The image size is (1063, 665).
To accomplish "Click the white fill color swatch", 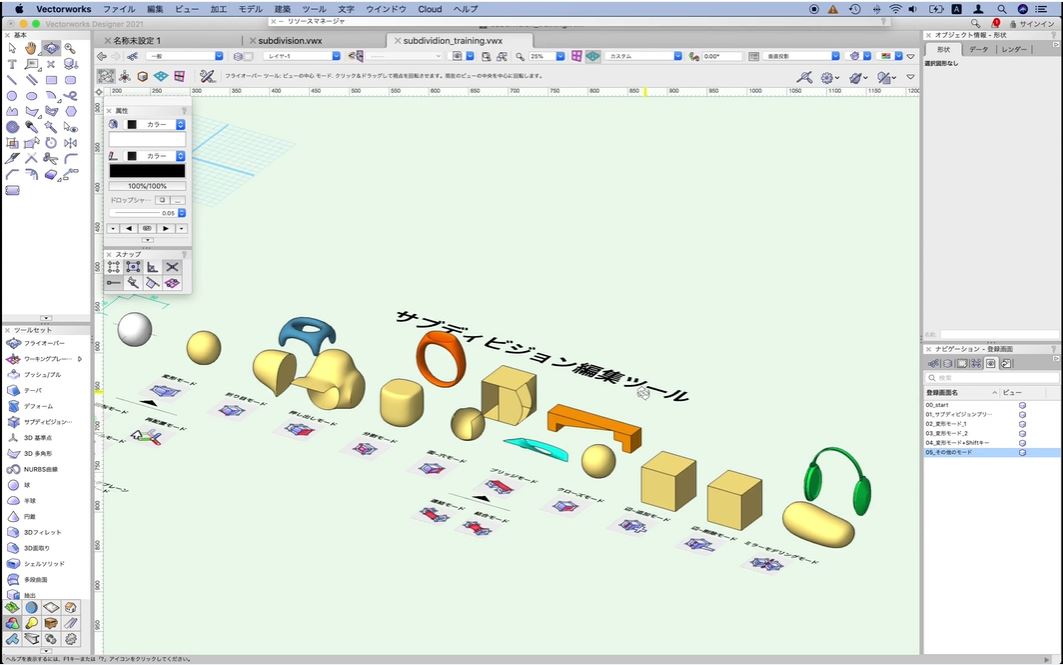I will 147,139.
